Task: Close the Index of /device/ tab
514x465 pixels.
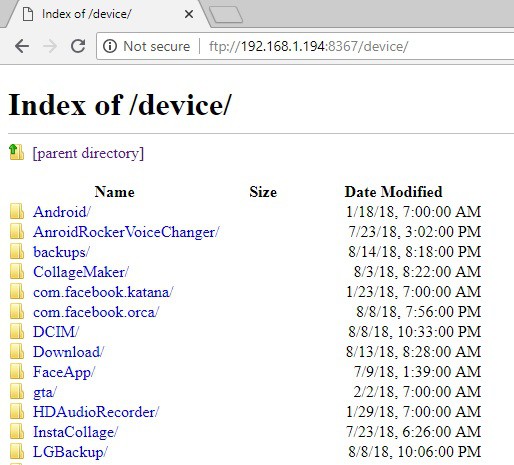Action: click(189, 14)
